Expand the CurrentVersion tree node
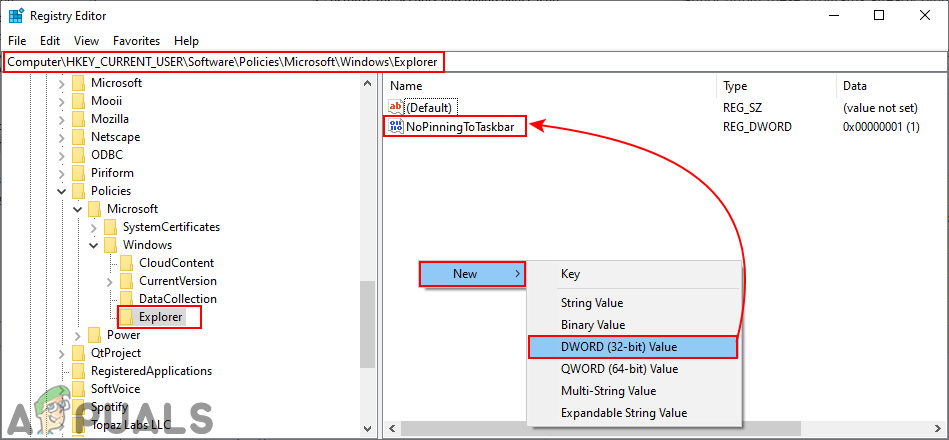This screenshot has width=949, height=440. 110,281
